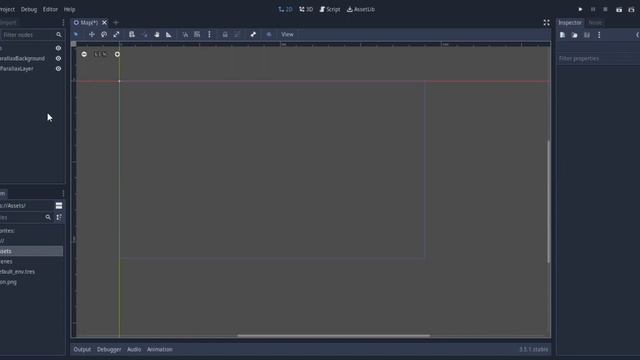640x360 pixels.
Task: Open the Scene dock options menu
Action: tap(63, 22)
